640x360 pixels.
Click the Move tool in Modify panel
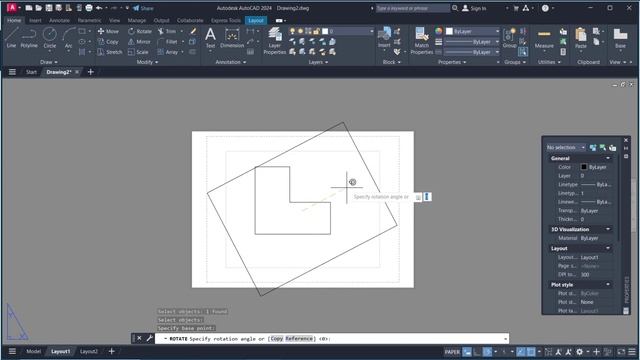[108, 31]
